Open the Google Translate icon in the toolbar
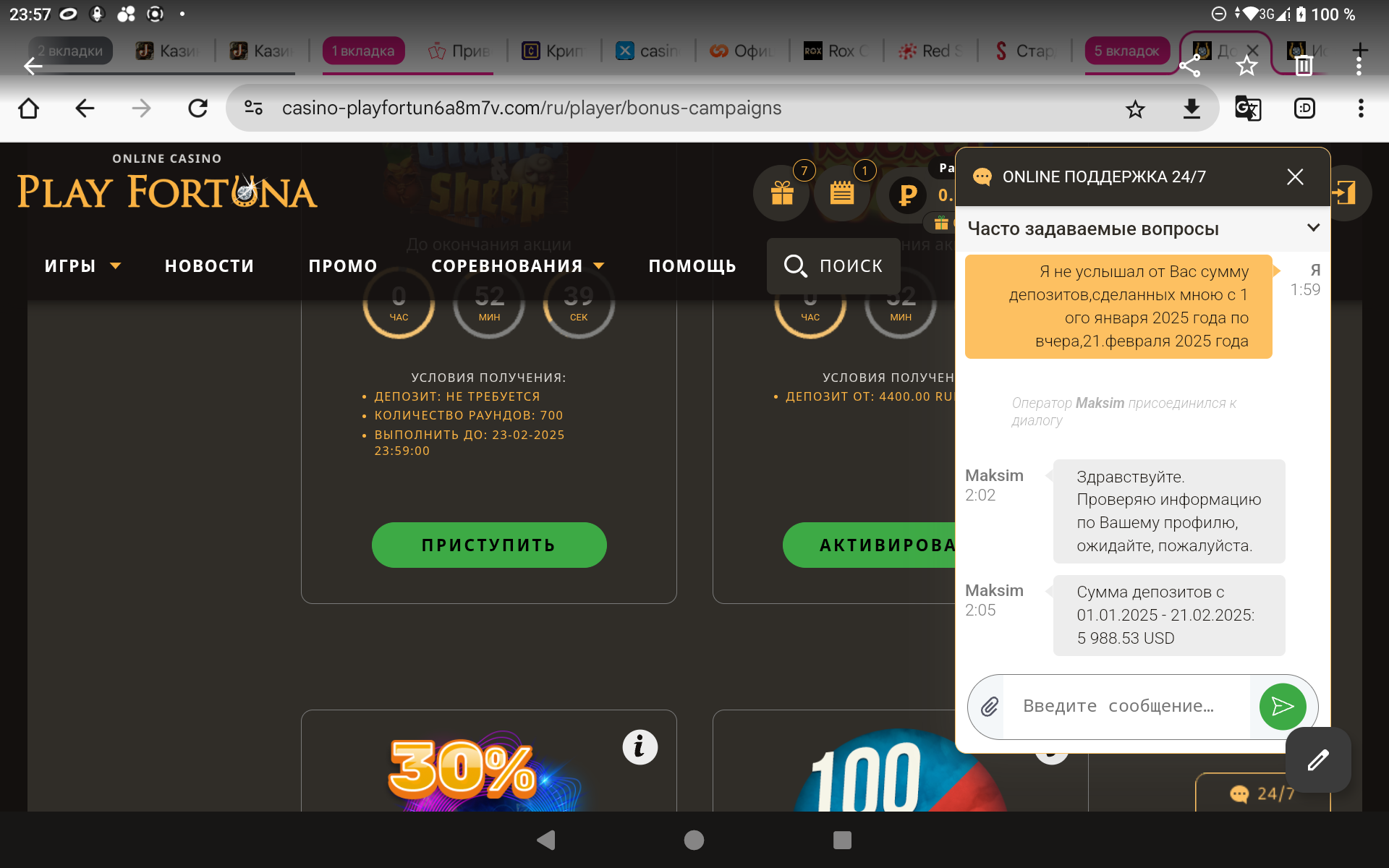Image resolution: width=1389 pixels, height=868 pixels. [1248, 109]
